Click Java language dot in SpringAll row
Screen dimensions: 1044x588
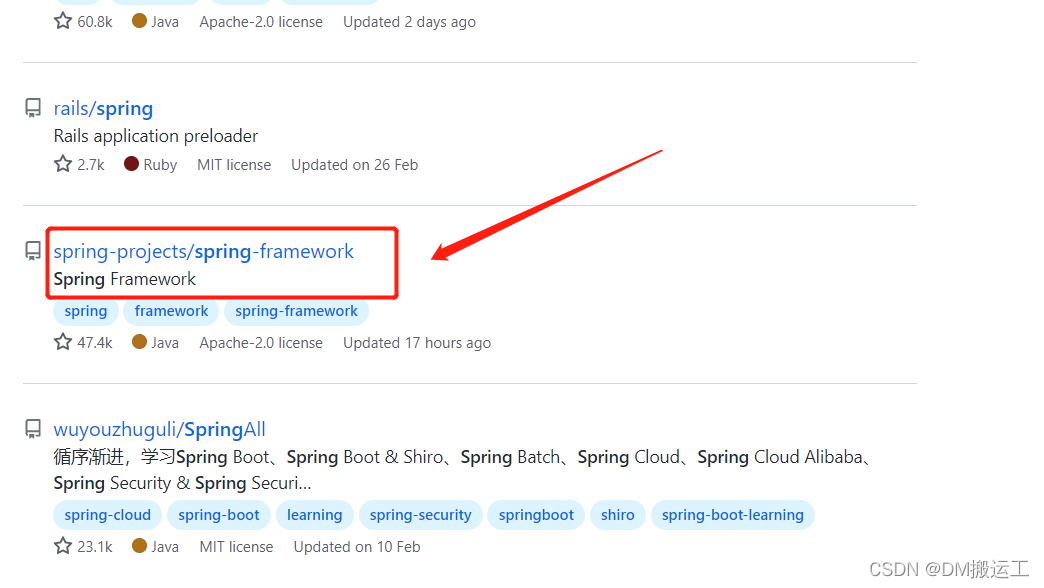(139, 545)
